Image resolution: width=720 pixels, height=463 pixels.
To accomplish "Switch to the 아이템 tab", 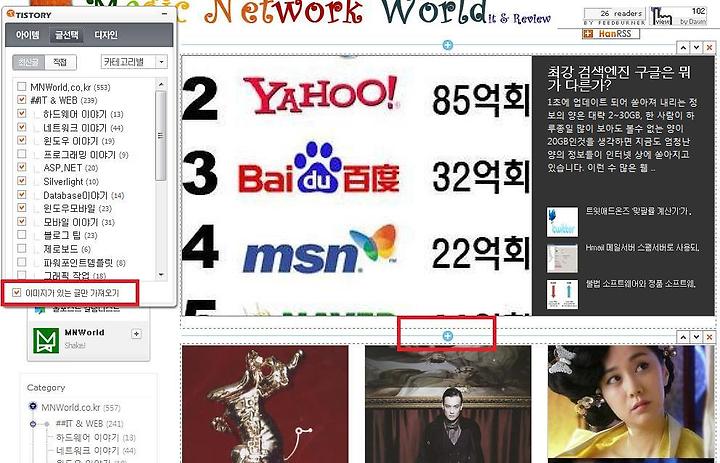I will click(x=28, y=35).
